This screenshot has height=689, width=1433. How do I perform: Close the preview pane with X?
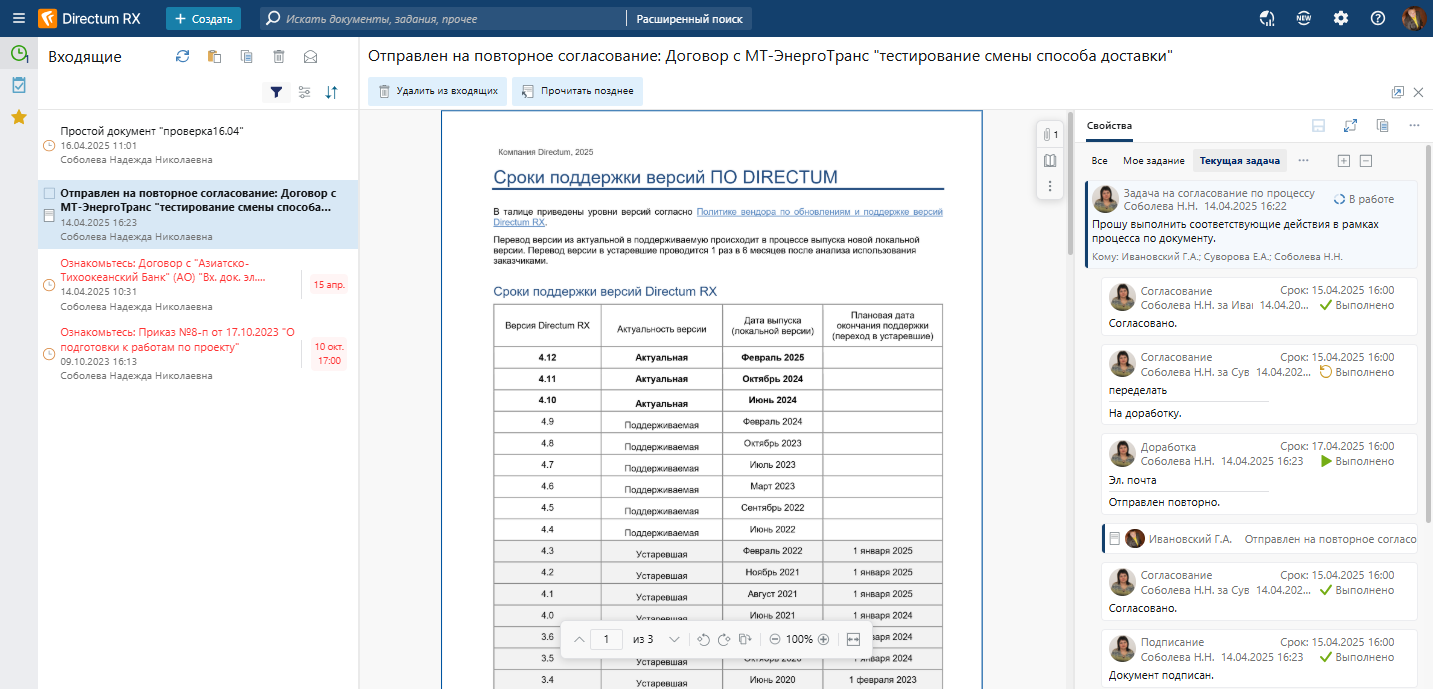(1418, 92)
